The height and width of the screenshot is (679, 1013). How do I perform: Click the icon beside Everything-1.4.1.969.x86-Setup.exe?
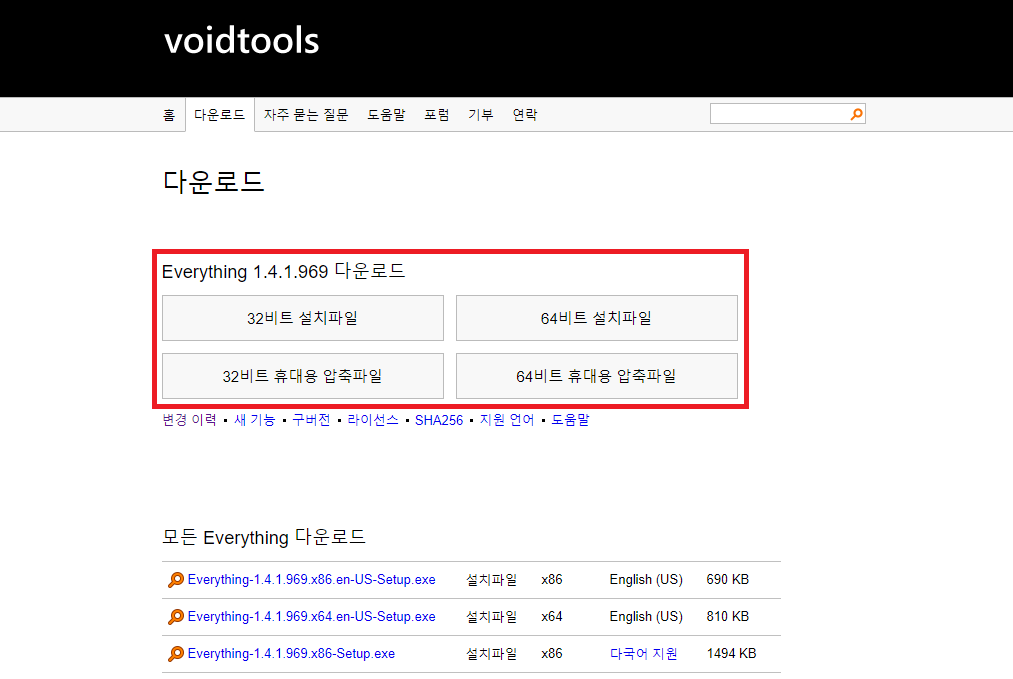tap(175, 654)
